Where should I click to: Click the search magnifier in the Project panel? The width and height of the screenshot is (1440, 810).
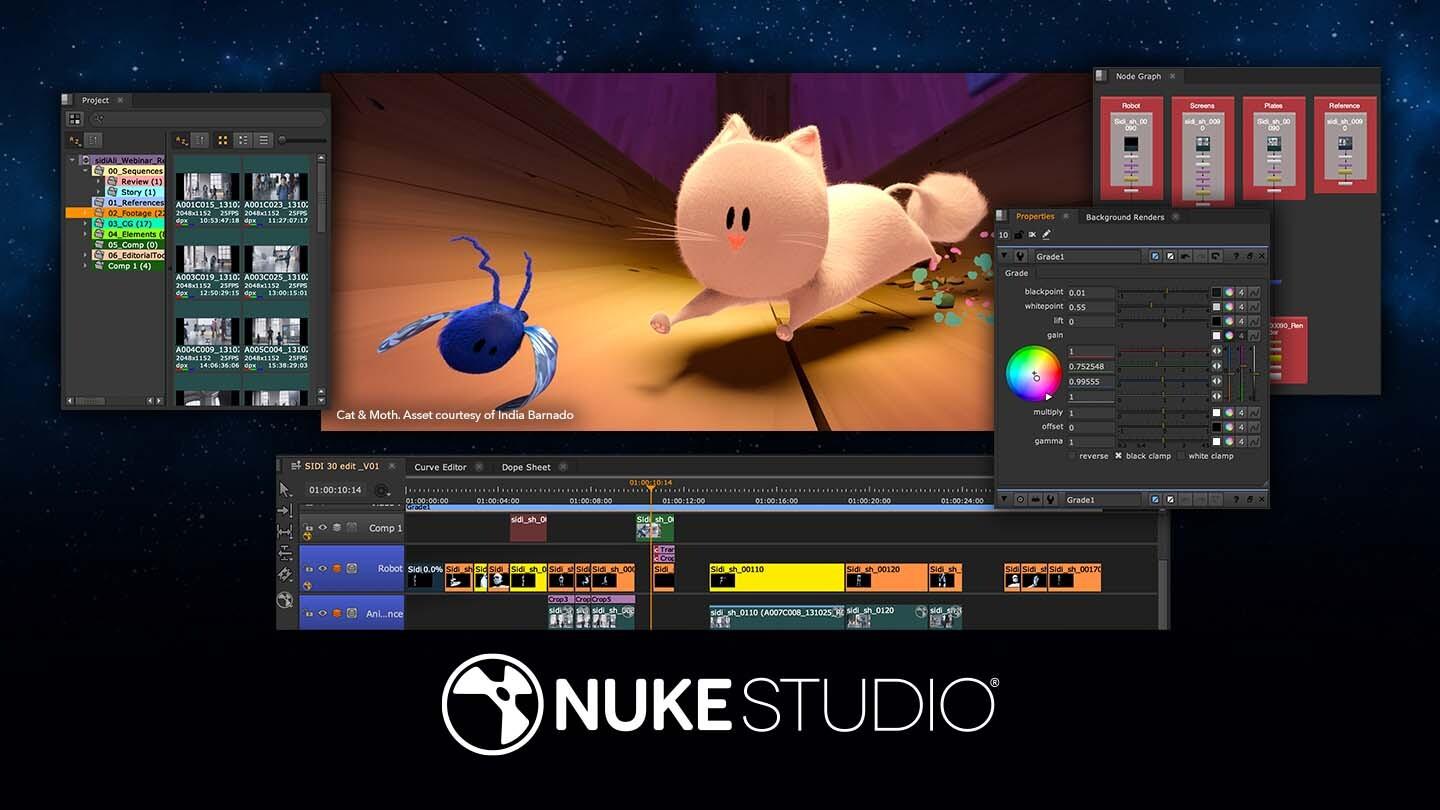coord(99,118)
